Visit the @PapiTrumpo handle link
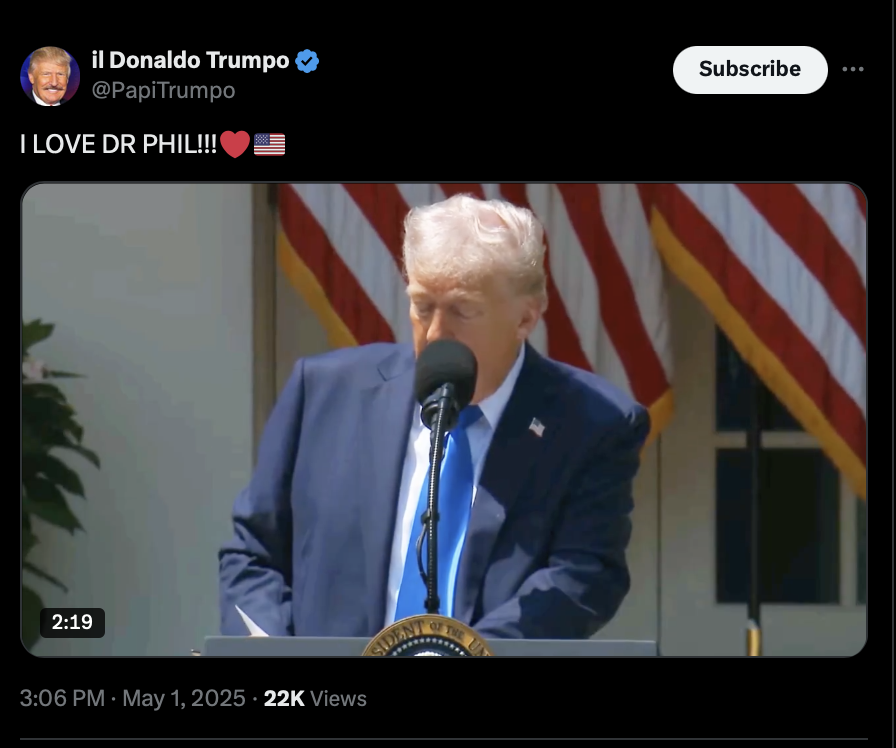The image size is (896, 748). (163, 90)
